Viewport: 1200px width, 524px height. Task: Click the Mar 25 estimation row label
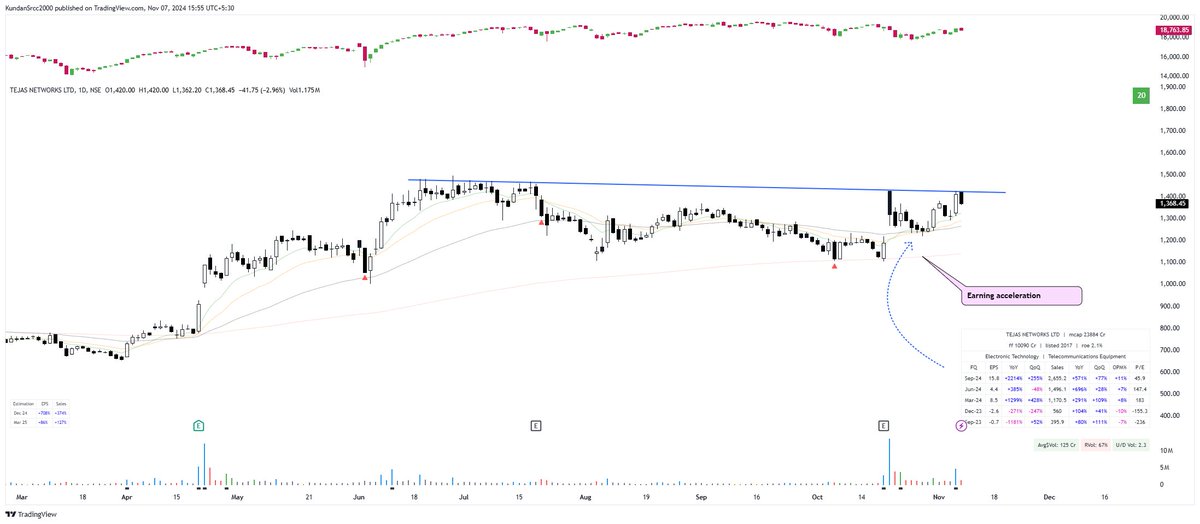(x=21, y=423)
